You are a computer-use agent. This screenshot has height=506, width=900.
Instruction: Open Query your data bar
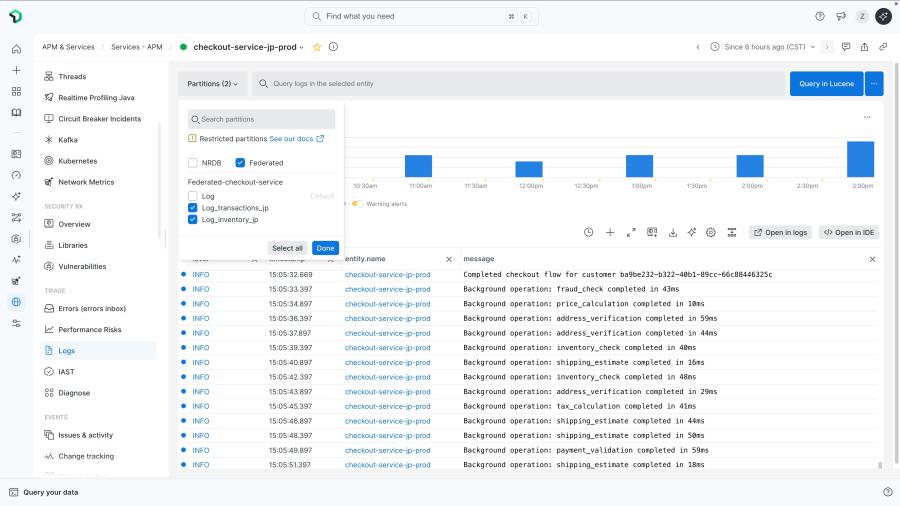pyautogui.click(x=44, y=492)
